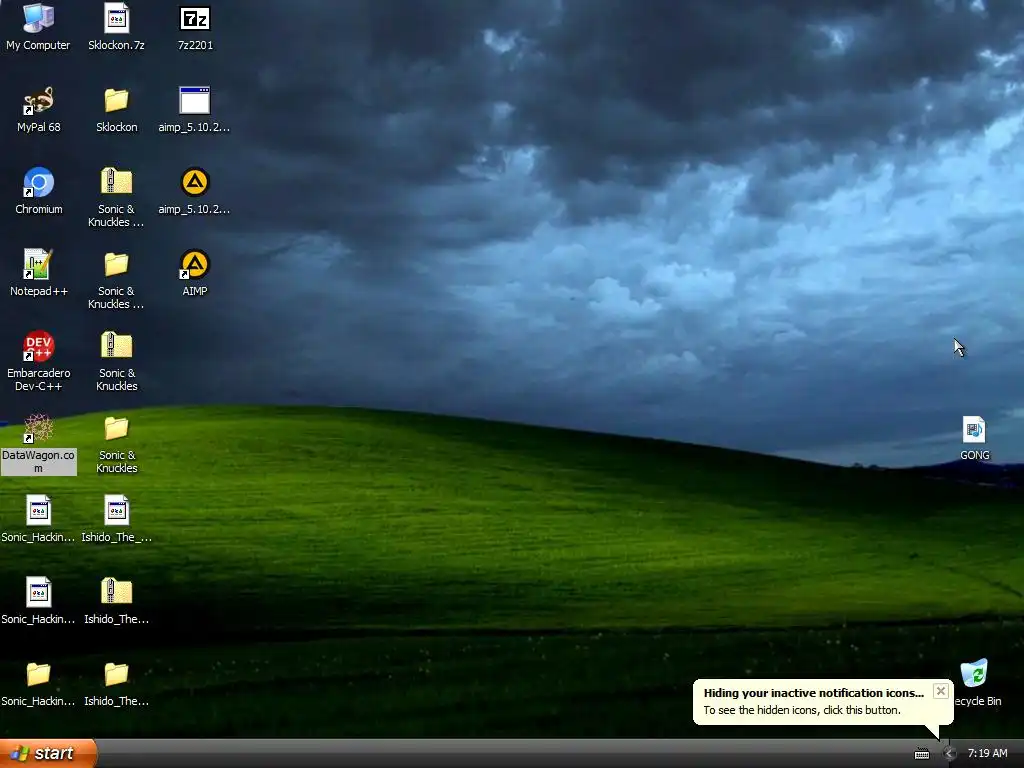The width and height of the screenshot is (1024, 768).
Task: Select the Ishido_The_ file with document icon
Action: coord(116,519)
